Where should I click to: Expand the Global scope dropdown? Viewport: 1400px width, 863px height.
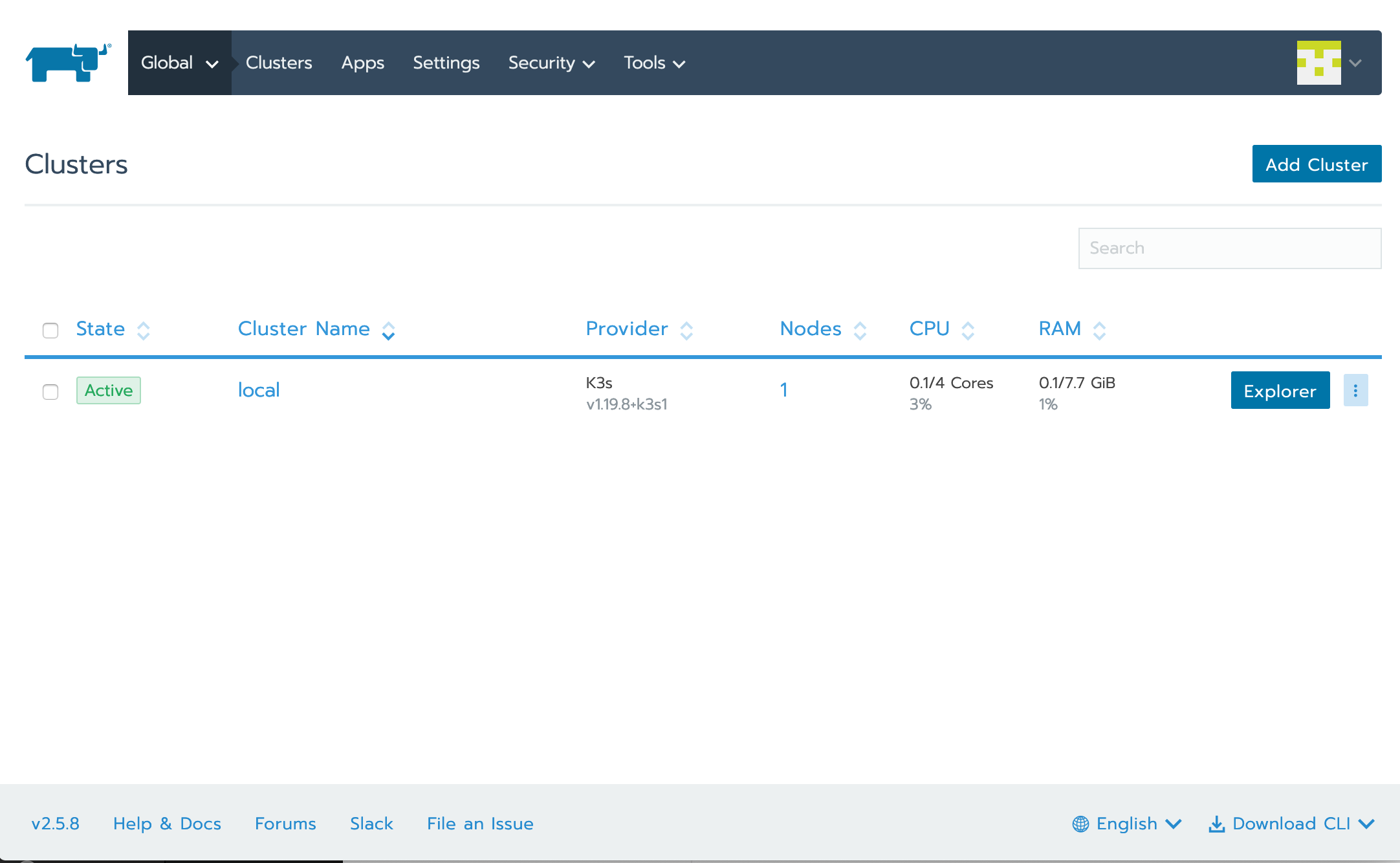pyautogui.click(x=179, y=63)
